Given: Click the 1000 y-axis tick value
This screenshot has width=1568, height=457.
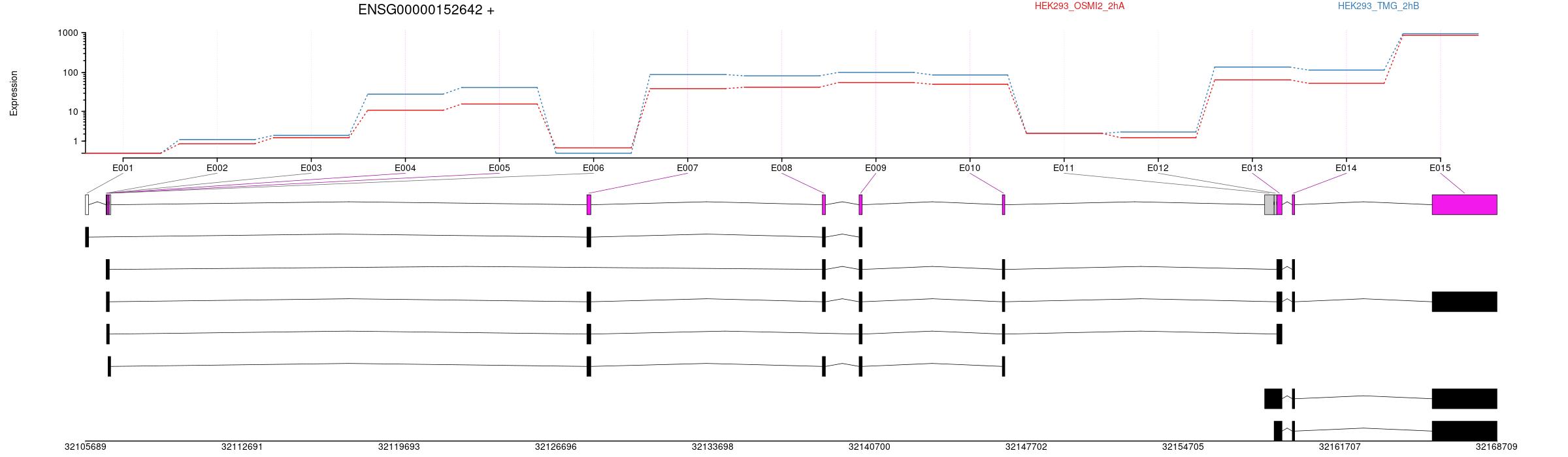Looking at the screenshot, I should coord(68,33).
